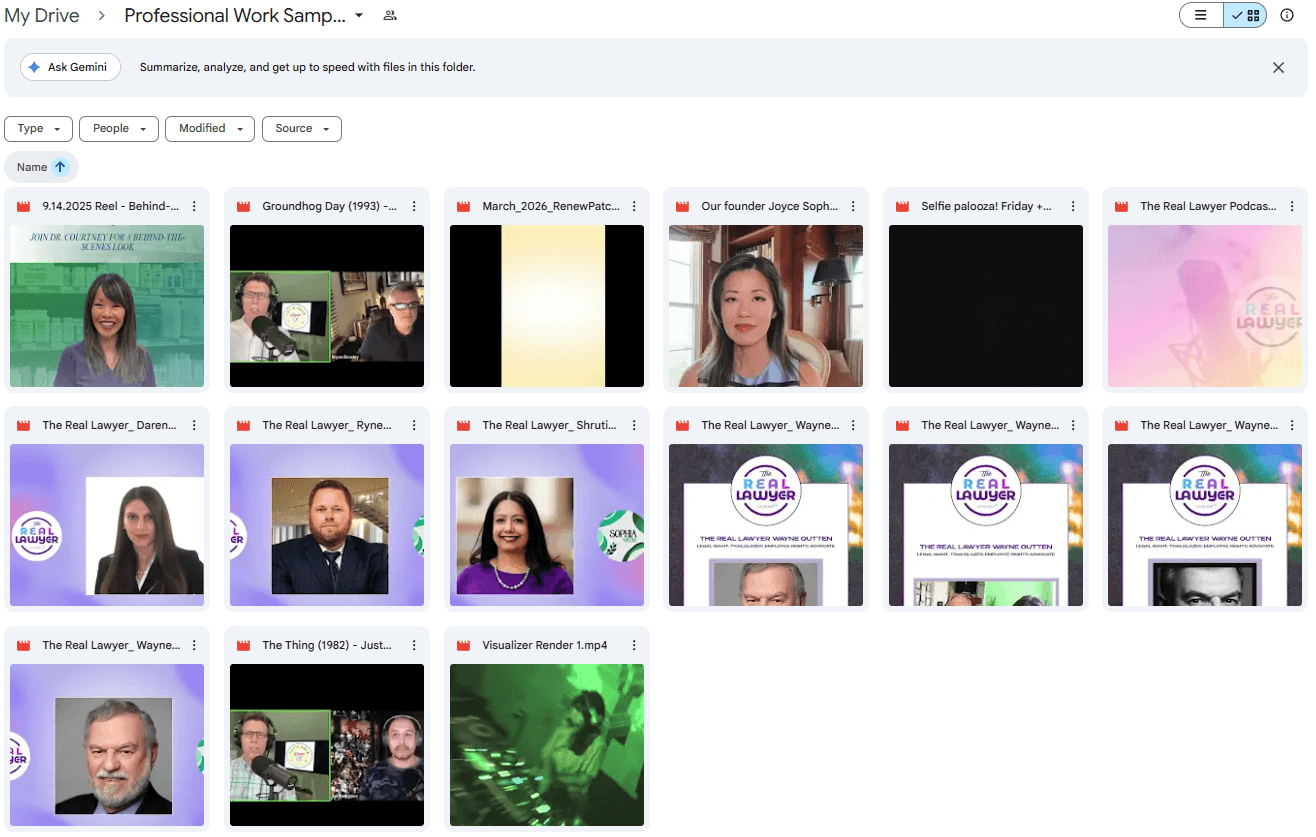The width and height of the screenshot is (1316, 837).
Task: Open more options for 9.14.2025 Reel file
Action: coord(194,206)
